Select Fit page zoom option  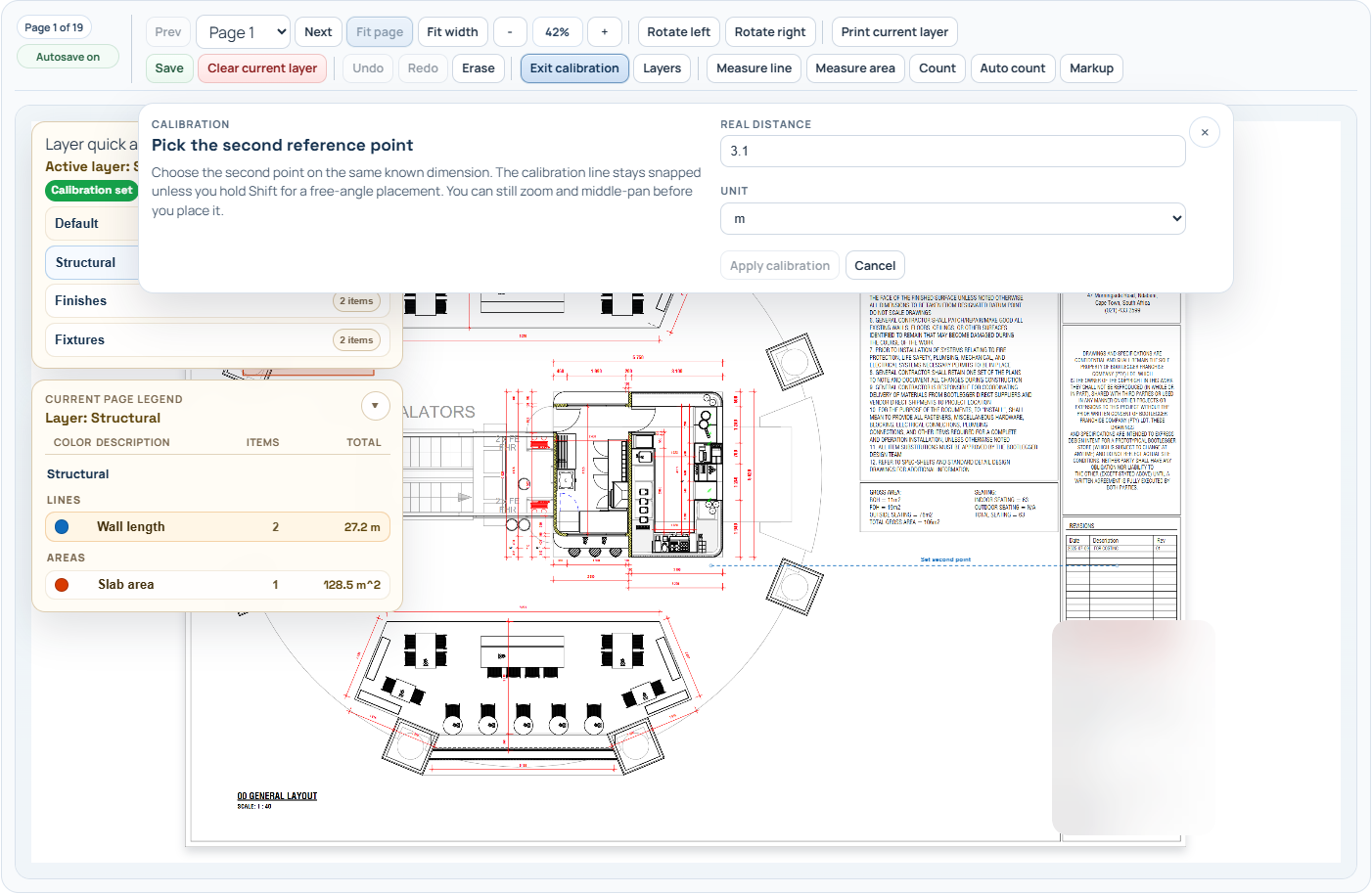click(x=380, y=32)
